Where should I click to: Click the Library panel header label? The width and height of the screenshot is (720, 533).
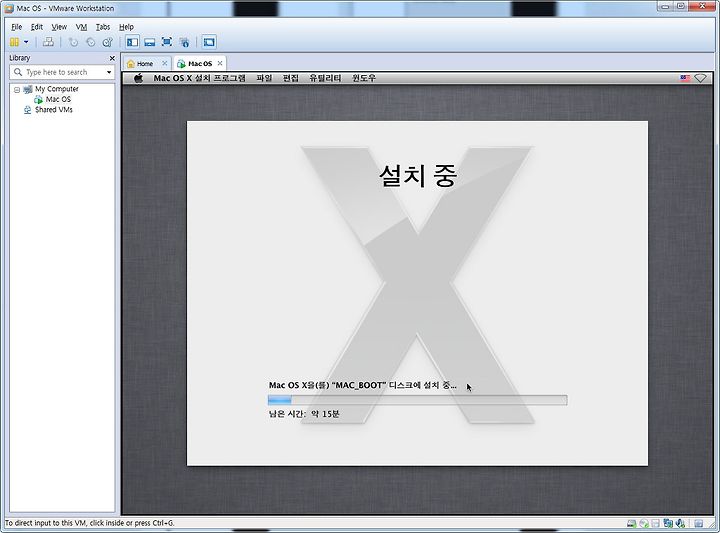coord(20,58)
